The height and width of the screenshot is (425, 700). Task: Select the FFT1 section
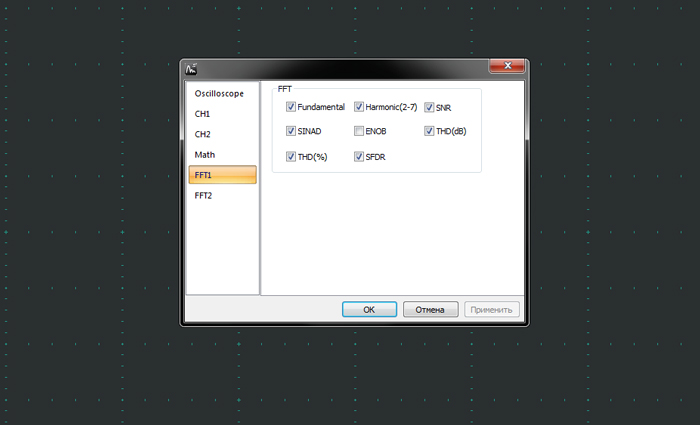222,175
